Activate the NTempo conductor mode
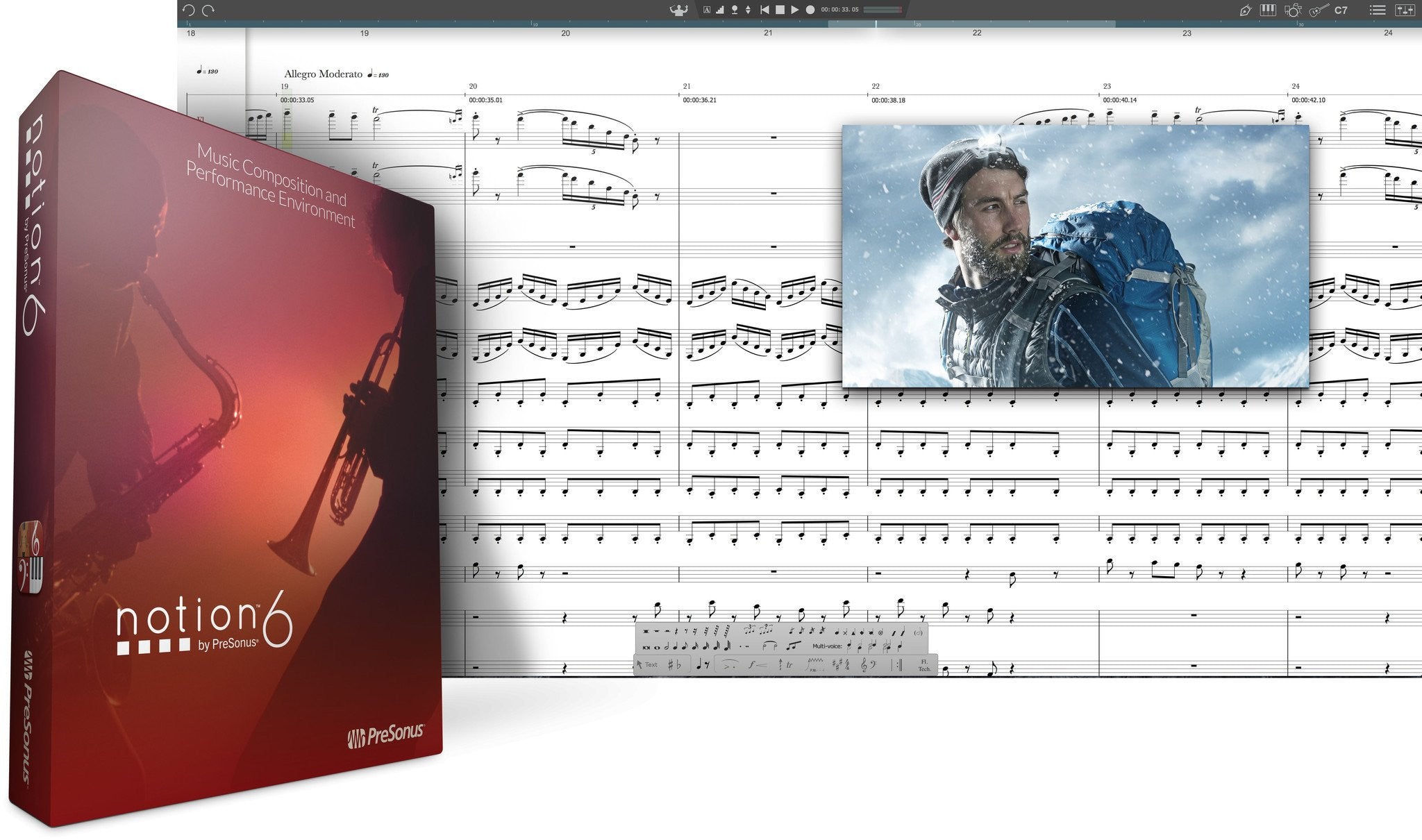Viewport: 1422px width, 840px height. pyautogui.click(x=679, y=10)
